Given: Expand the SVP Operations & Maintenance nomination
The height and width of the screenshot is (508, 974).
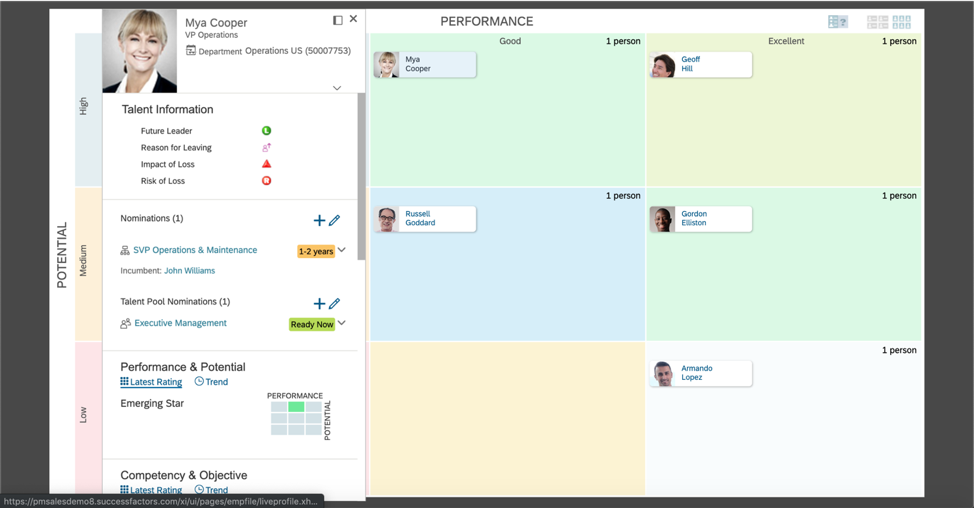Looking at the screenshot, I should pos(342,250).
